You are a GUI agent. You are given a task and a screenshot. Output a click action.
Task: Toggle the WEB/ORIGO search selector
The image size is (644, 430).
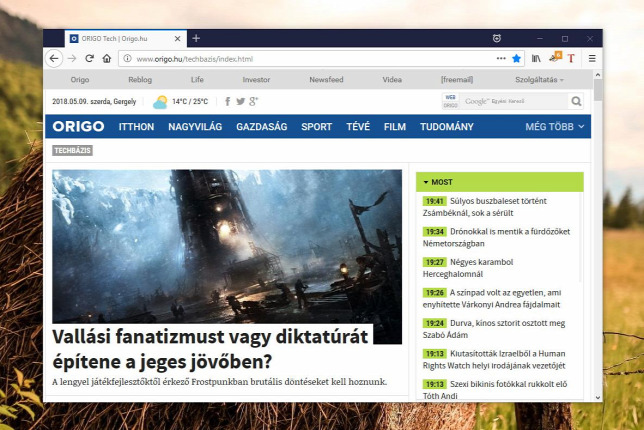[450, 101]
